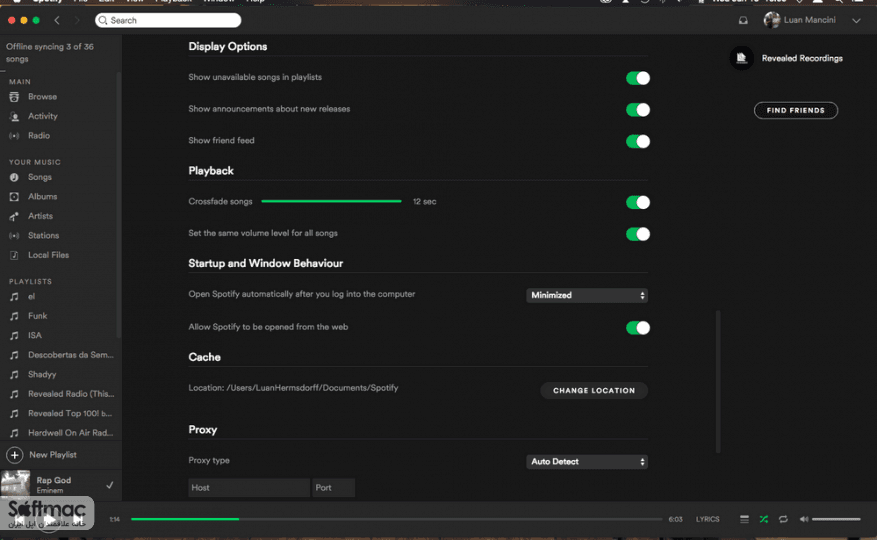
Task: Go forward with the right arrow
Action: pyautogui.click(x=77, y=20)
